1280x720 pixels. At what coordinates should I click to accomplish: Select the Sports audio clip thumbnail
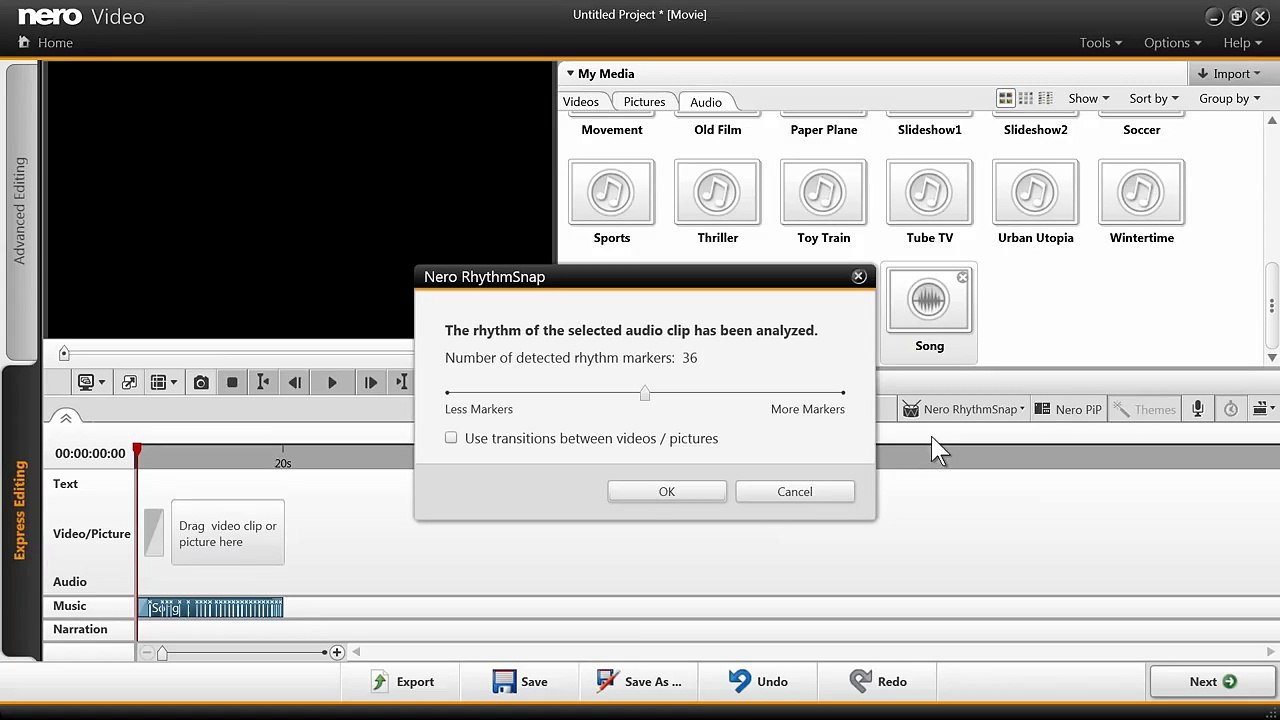(x=612, y=192)
